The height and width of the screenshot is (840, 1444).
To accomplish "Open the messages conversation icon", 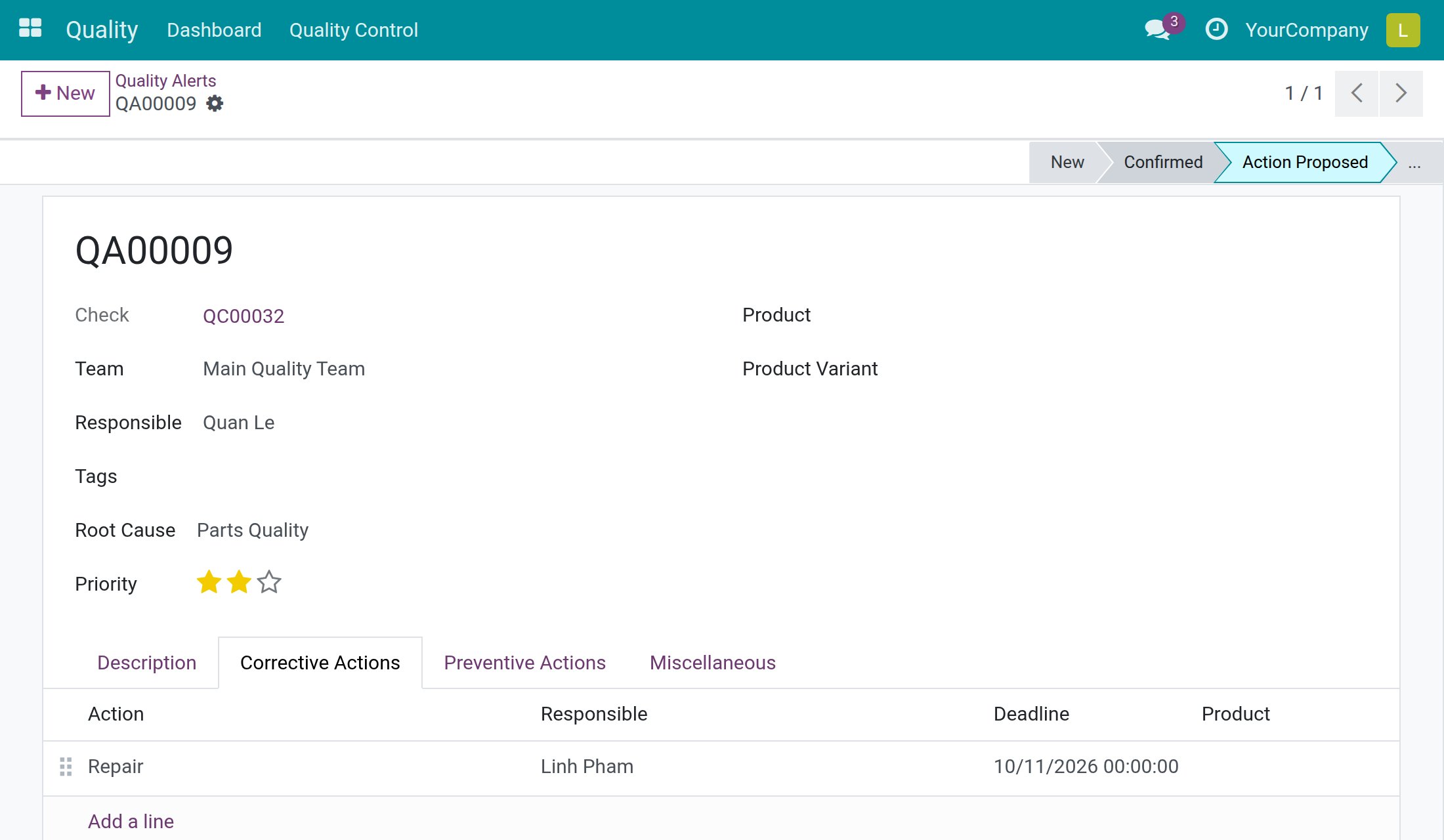I will point(1158,30).
